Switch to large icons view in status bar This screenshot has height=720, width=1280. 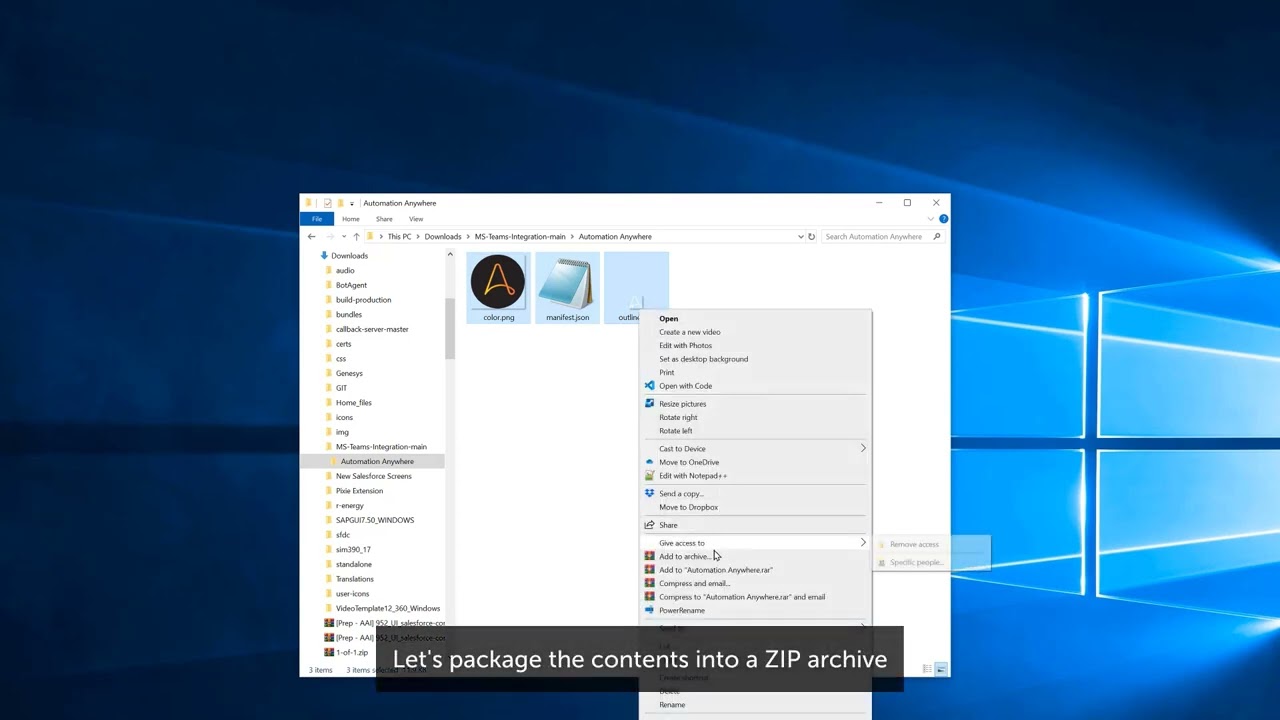pyautogui.click(x=941, y=669)
